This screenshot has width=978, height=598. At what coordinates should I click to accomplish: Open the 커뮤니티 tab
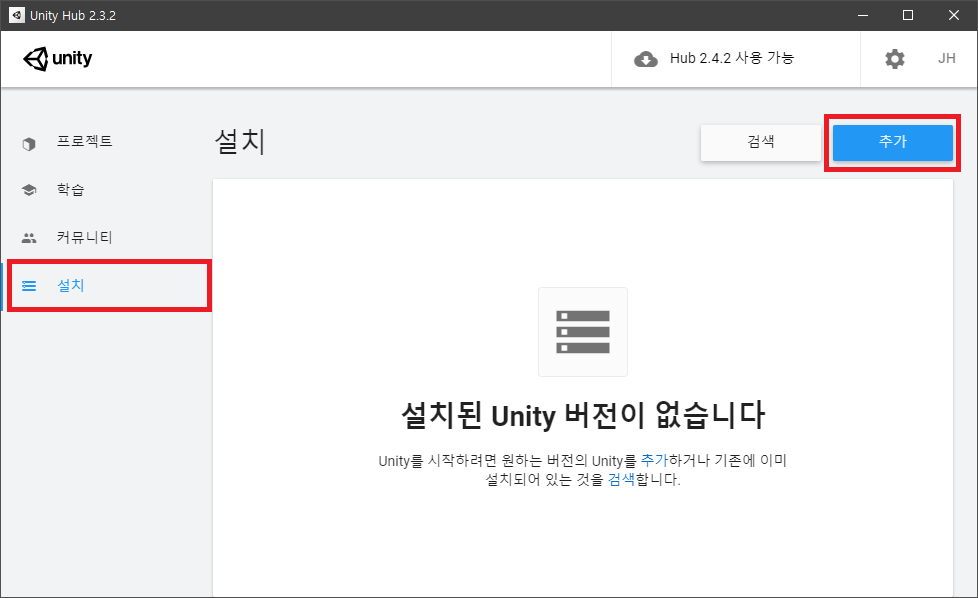pyautogui.click(x=84, y=238)
